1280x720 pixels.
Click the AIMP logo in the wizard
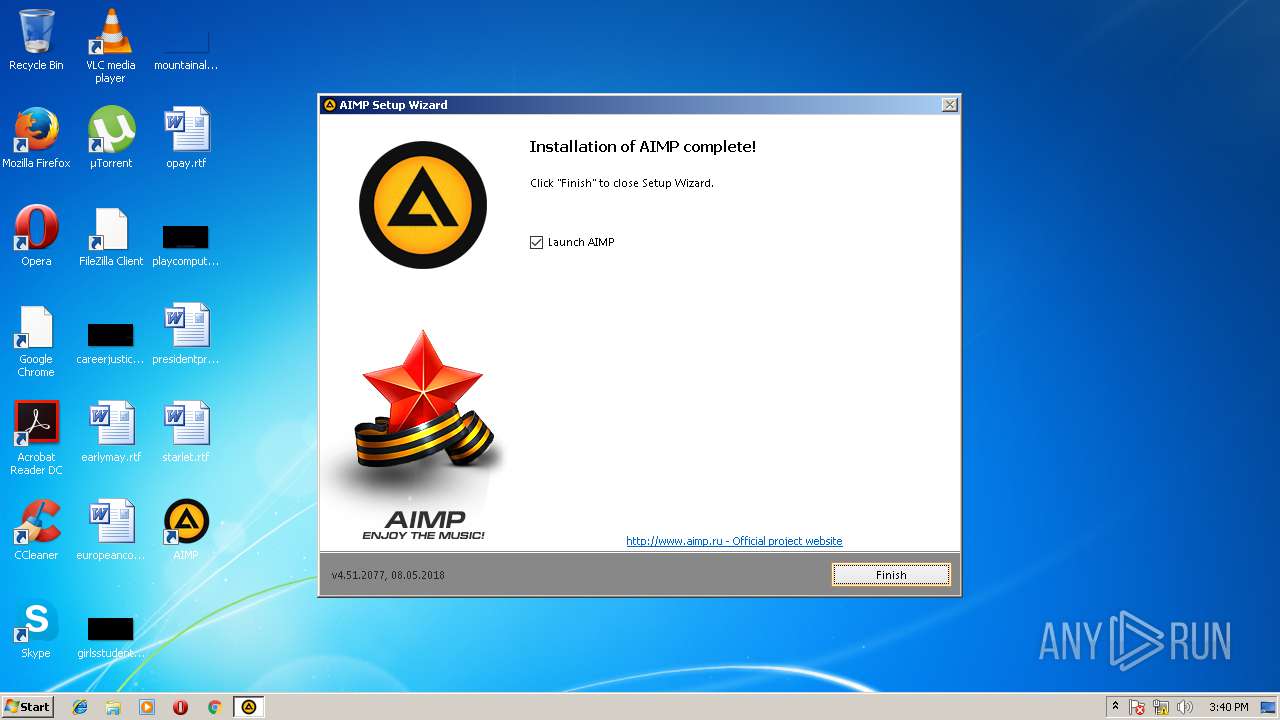(x=423, y=205)
